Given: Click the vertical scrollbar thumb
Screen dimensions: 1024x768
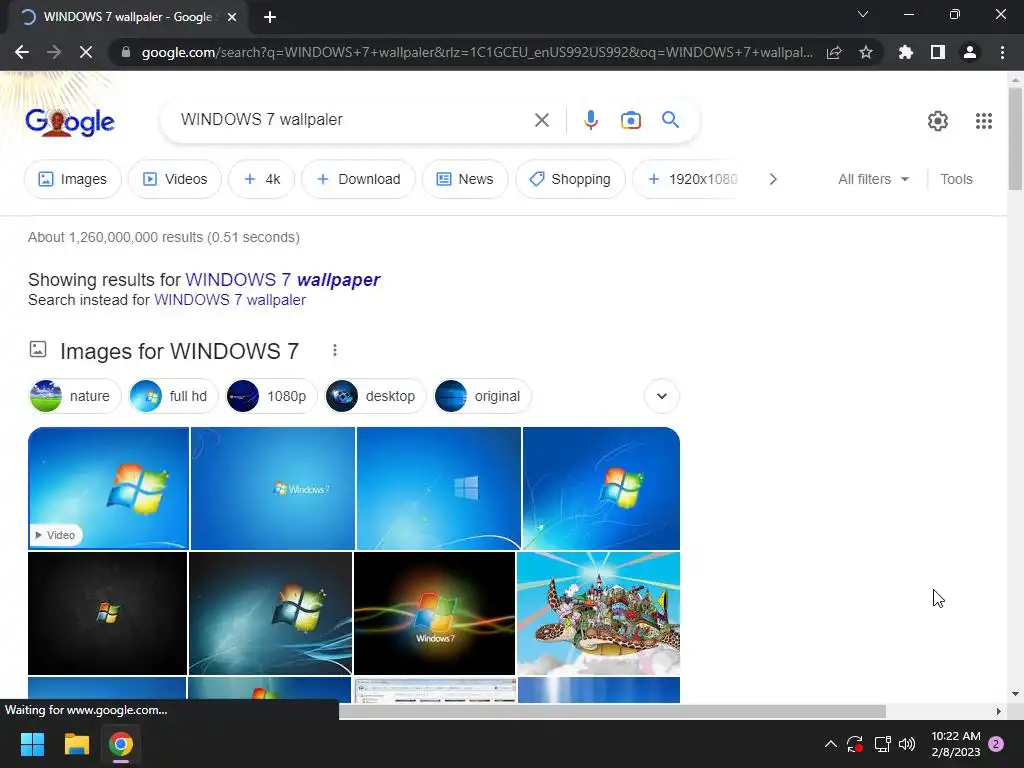Looking at the screenshot, I should click(x=1015, y=138).
